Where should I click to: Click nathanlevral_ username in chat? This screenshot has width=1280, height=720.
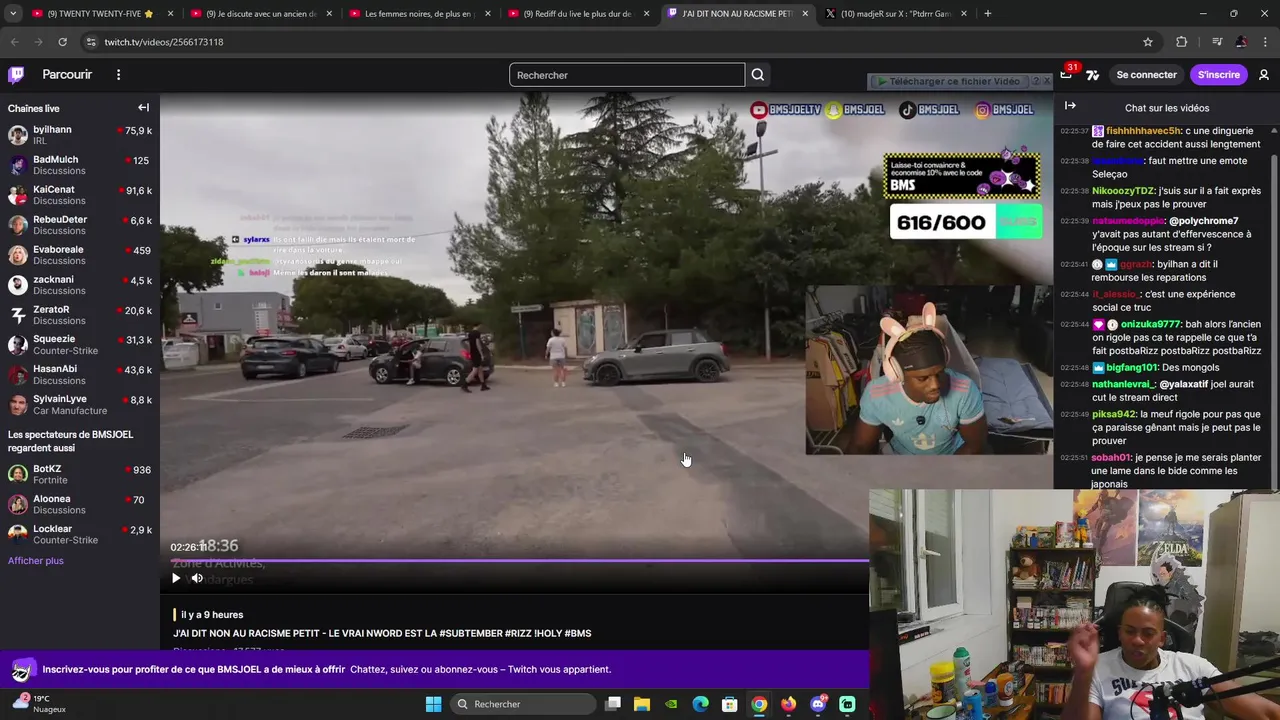tap(1124, 384)
